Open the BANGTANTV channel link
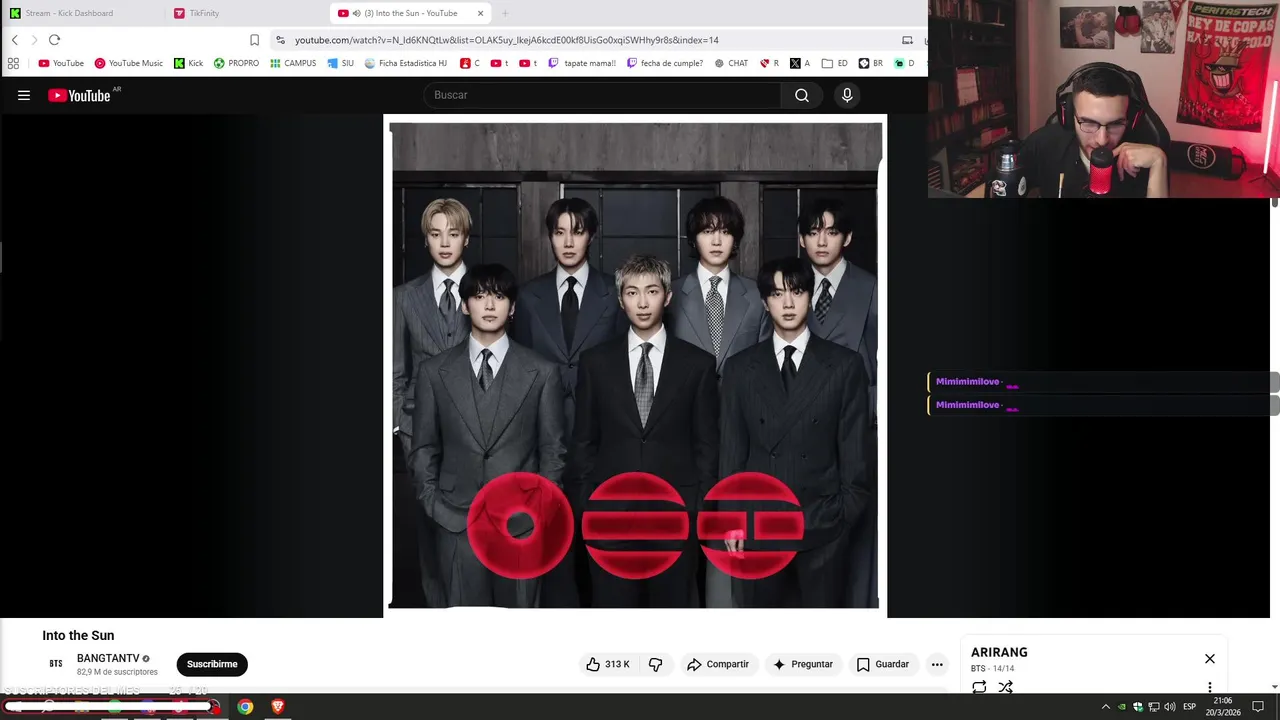This screenshot has height=720, width=1280. click(108, 658)
